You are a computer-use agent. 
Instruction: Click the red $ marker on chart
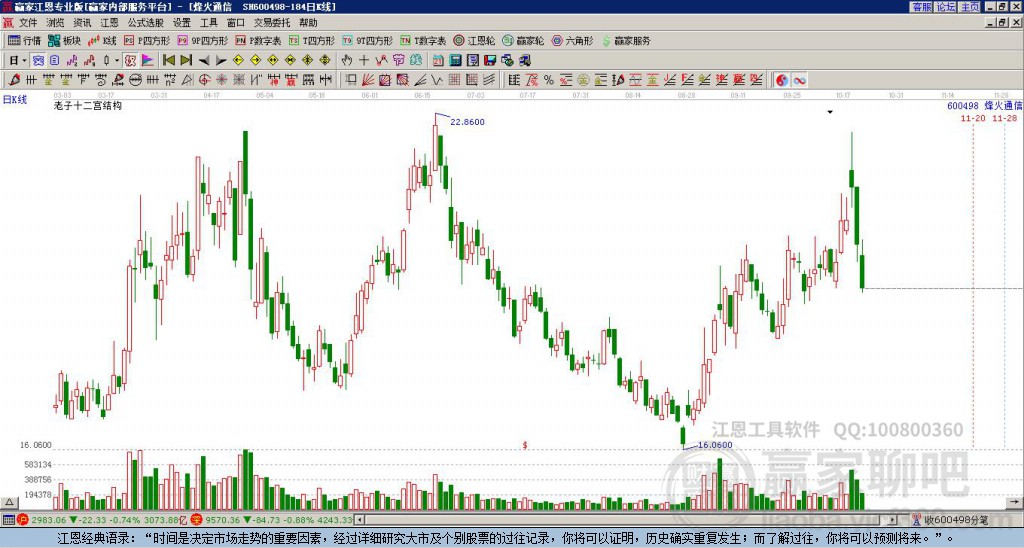pos(524,445)
